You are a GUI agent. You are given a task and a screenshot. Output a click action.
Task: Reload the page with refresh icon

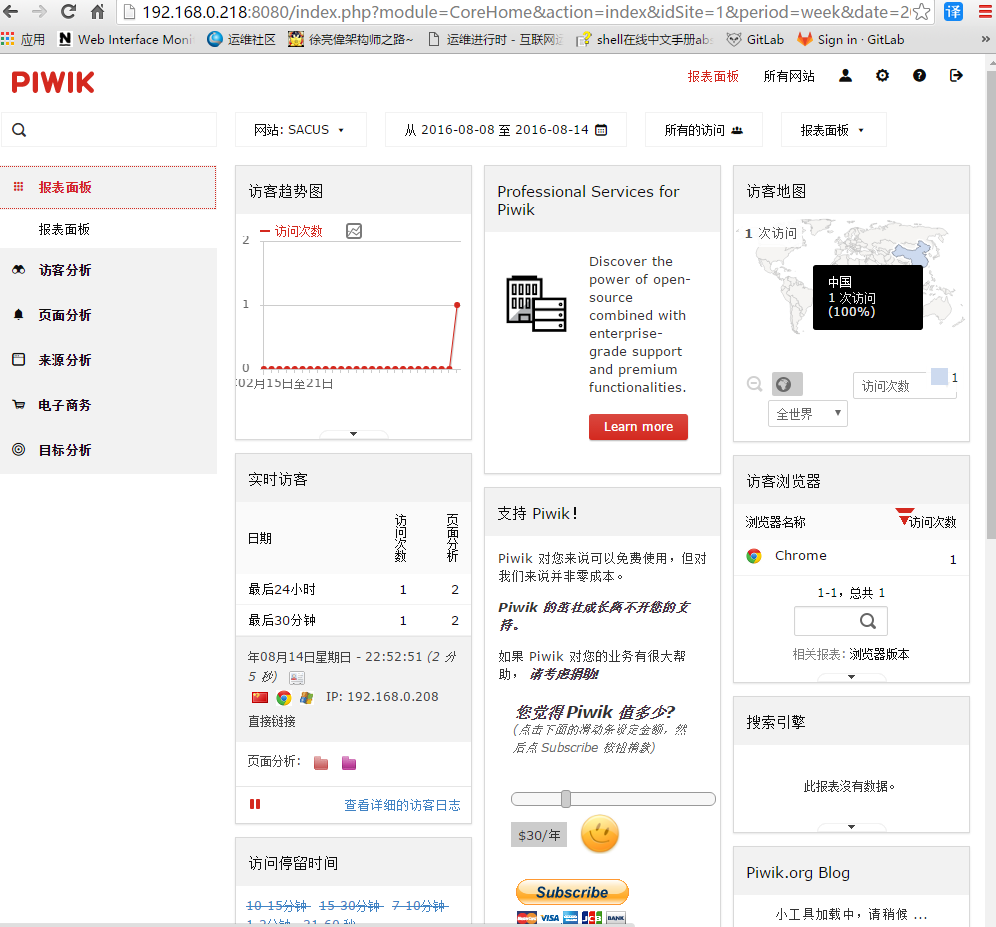[x=68, y=11]
